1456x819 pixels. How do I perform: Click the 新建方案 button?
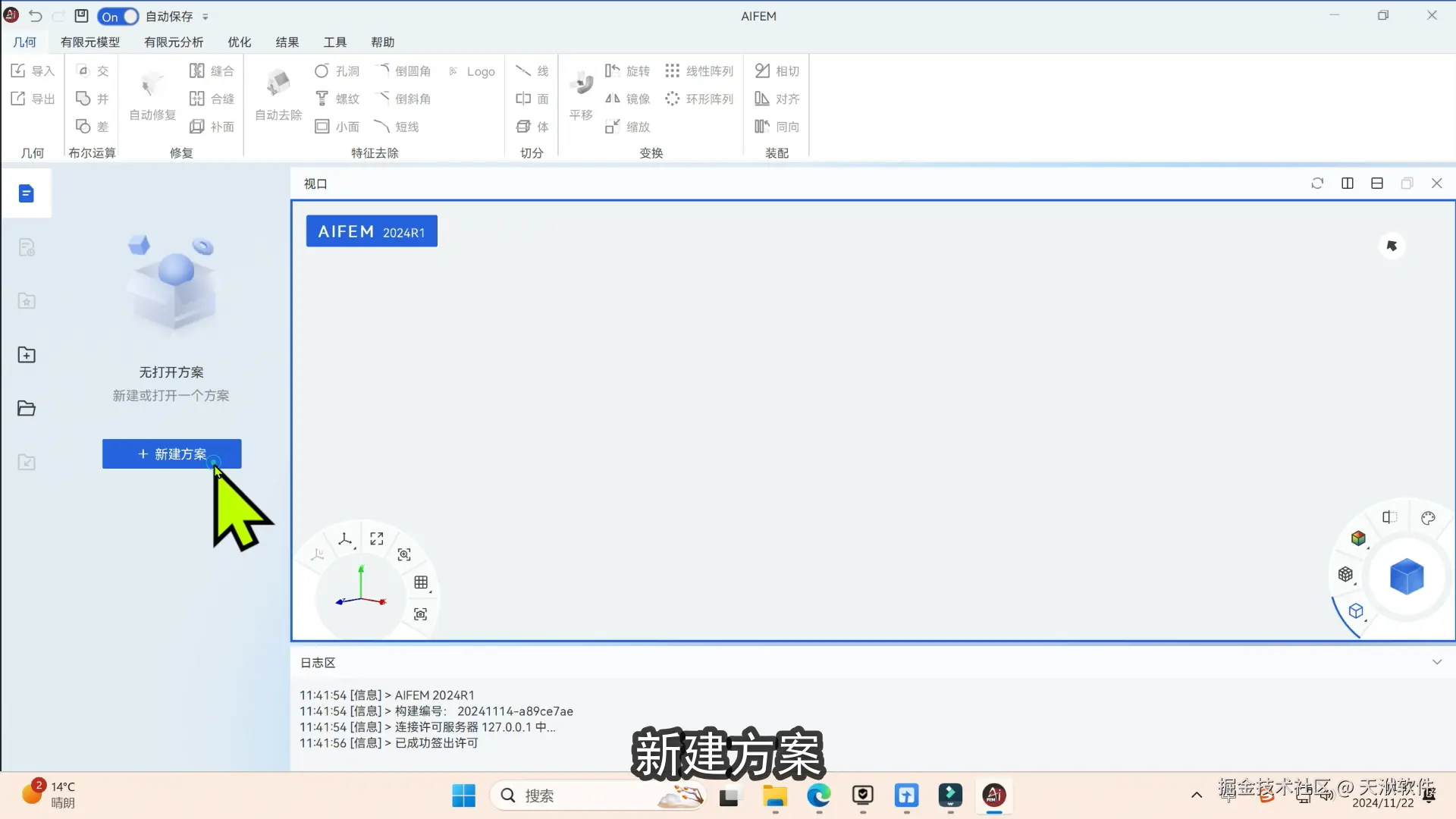[171, 453]
